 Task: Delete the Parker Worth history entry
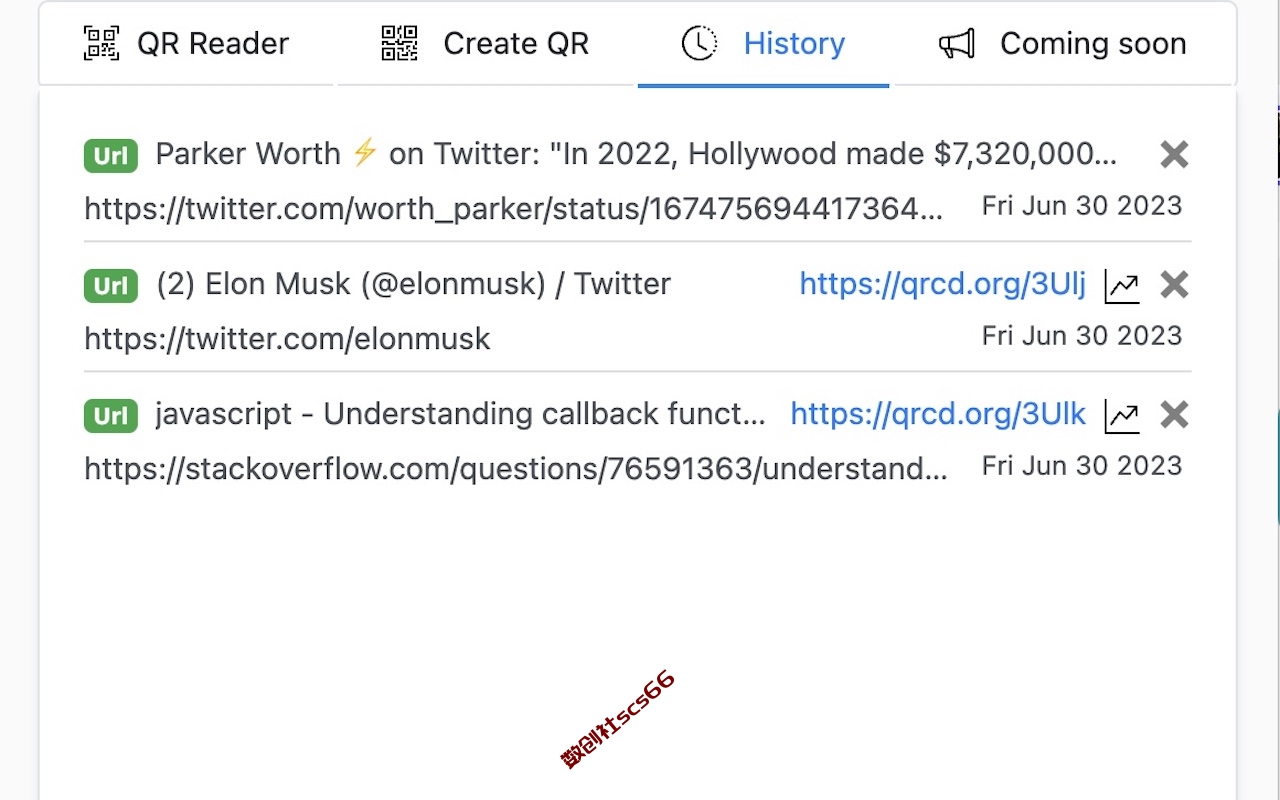1174,154
